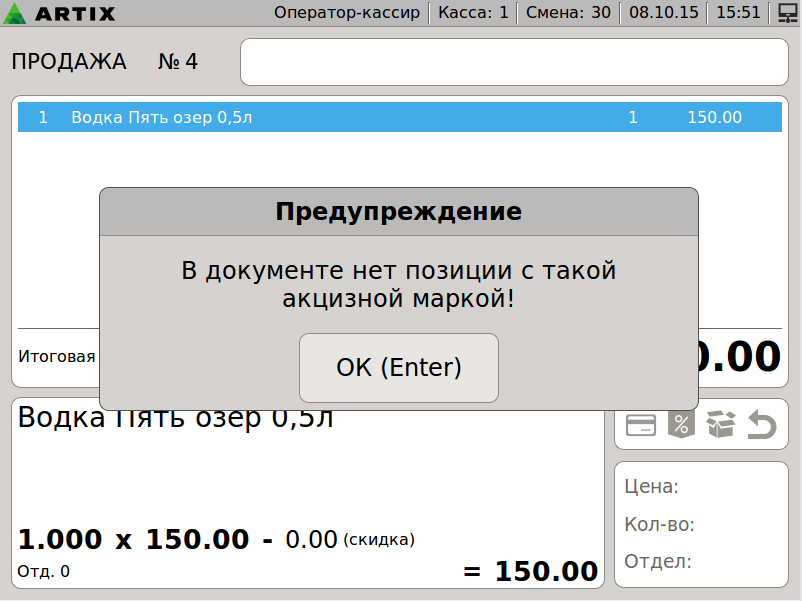Click the 15:51 clock in header

(738, 13)
